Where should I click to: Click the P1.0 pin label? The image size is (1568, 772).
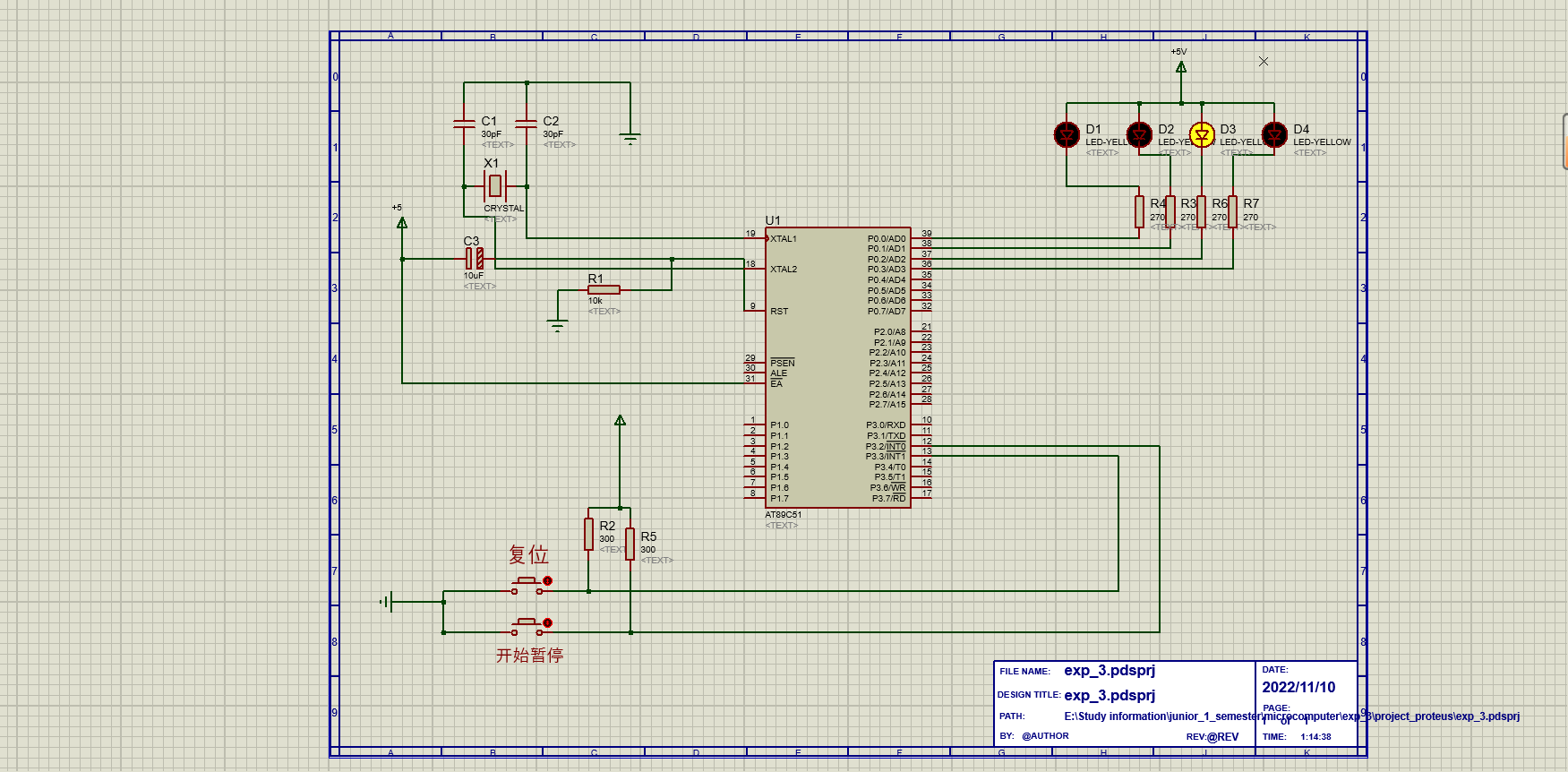(x=779, y=425)
